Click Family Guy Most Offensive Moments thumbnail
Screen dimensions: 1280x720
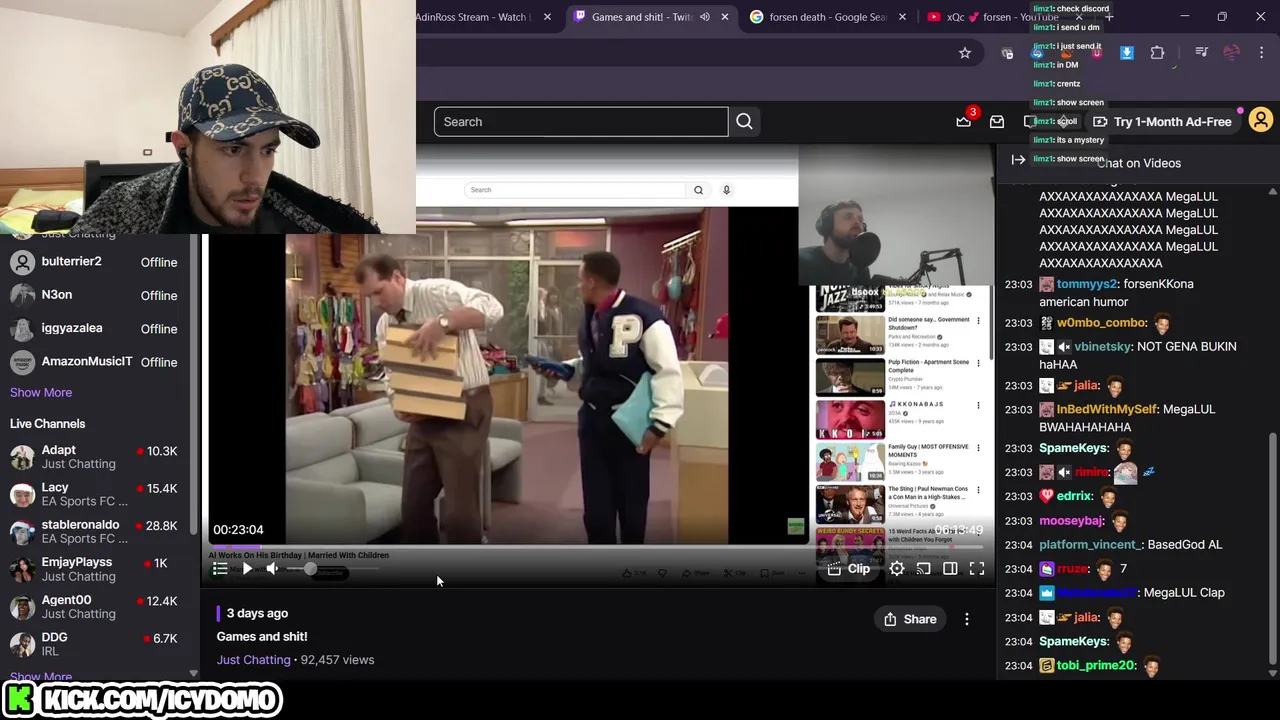coord(850,462)
